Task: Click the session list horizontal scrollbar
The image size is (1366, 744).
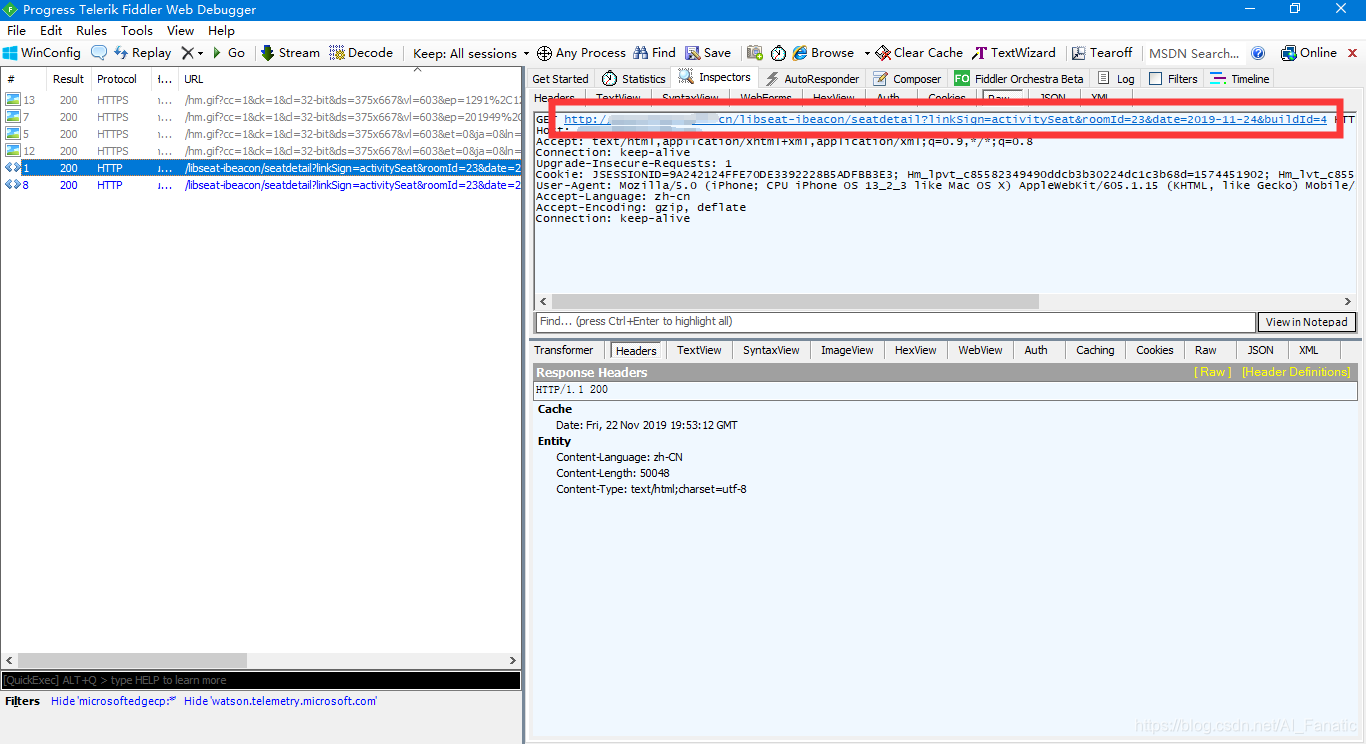Action: pyautogui.click(x=132, y=661)
